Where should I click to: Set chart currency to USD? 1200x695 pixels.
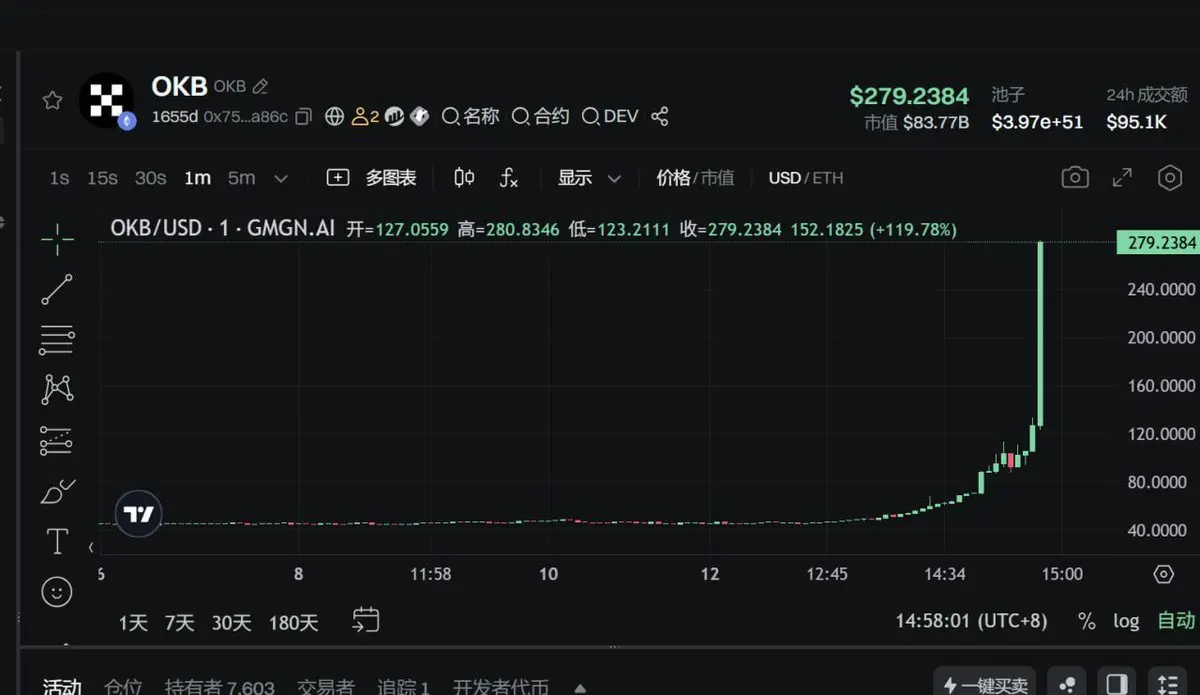784,178
